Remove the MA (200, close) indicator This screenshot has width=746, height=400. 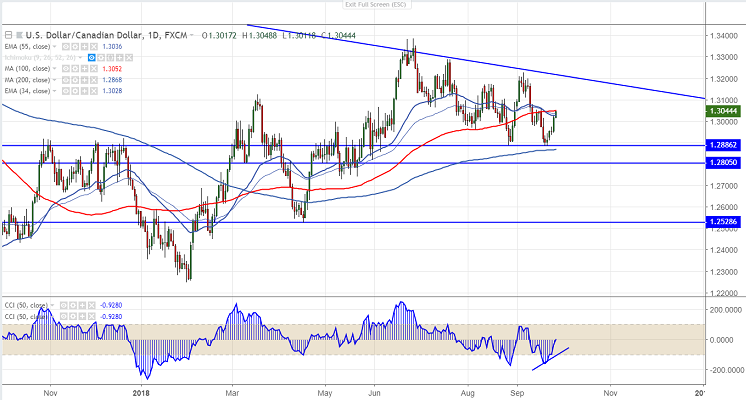[x=93, y=80]
